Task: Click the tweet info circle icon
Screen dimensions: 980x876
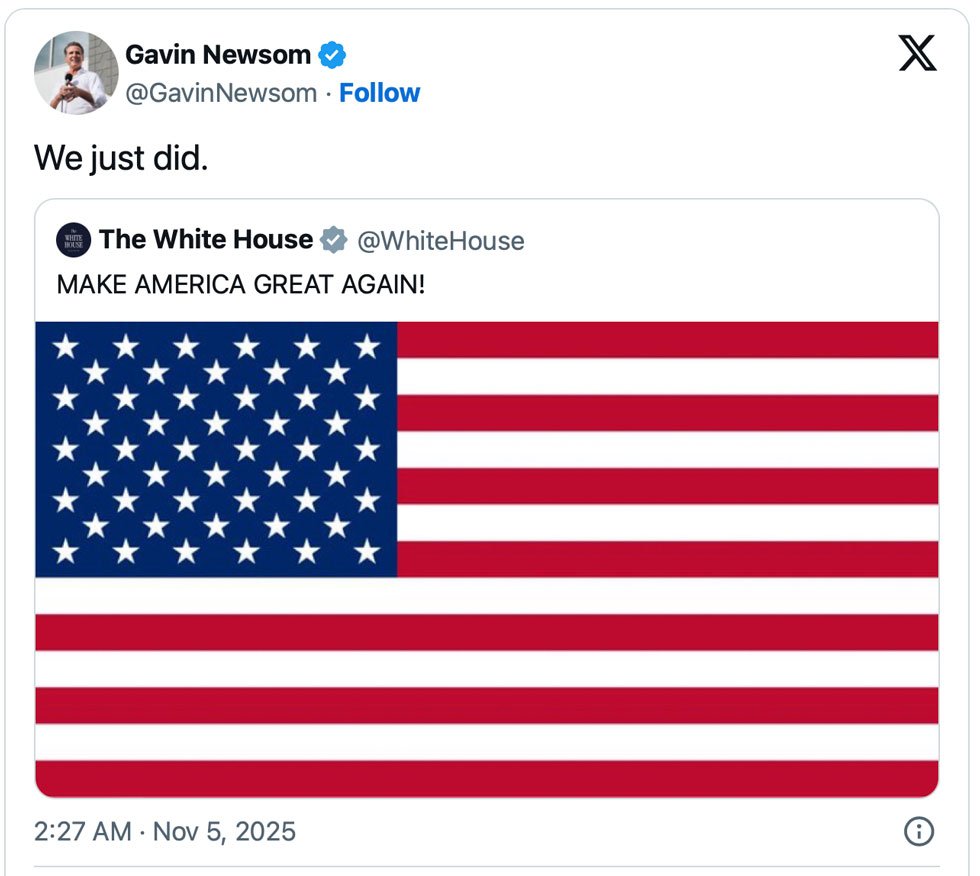Action: tap(918, 831)
